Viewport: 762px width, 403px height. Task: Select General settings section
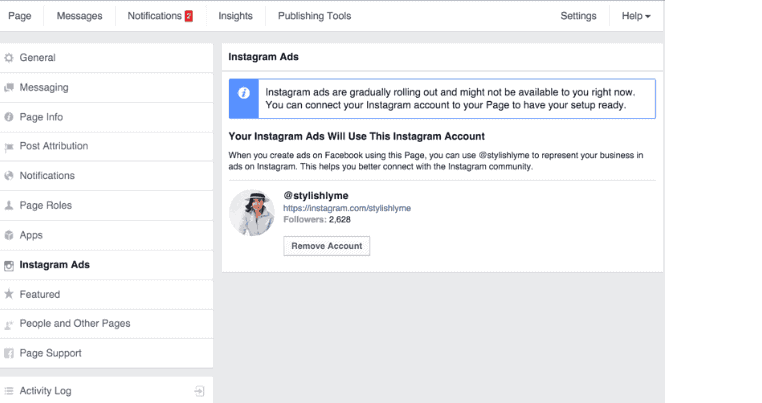click(106, 58)
